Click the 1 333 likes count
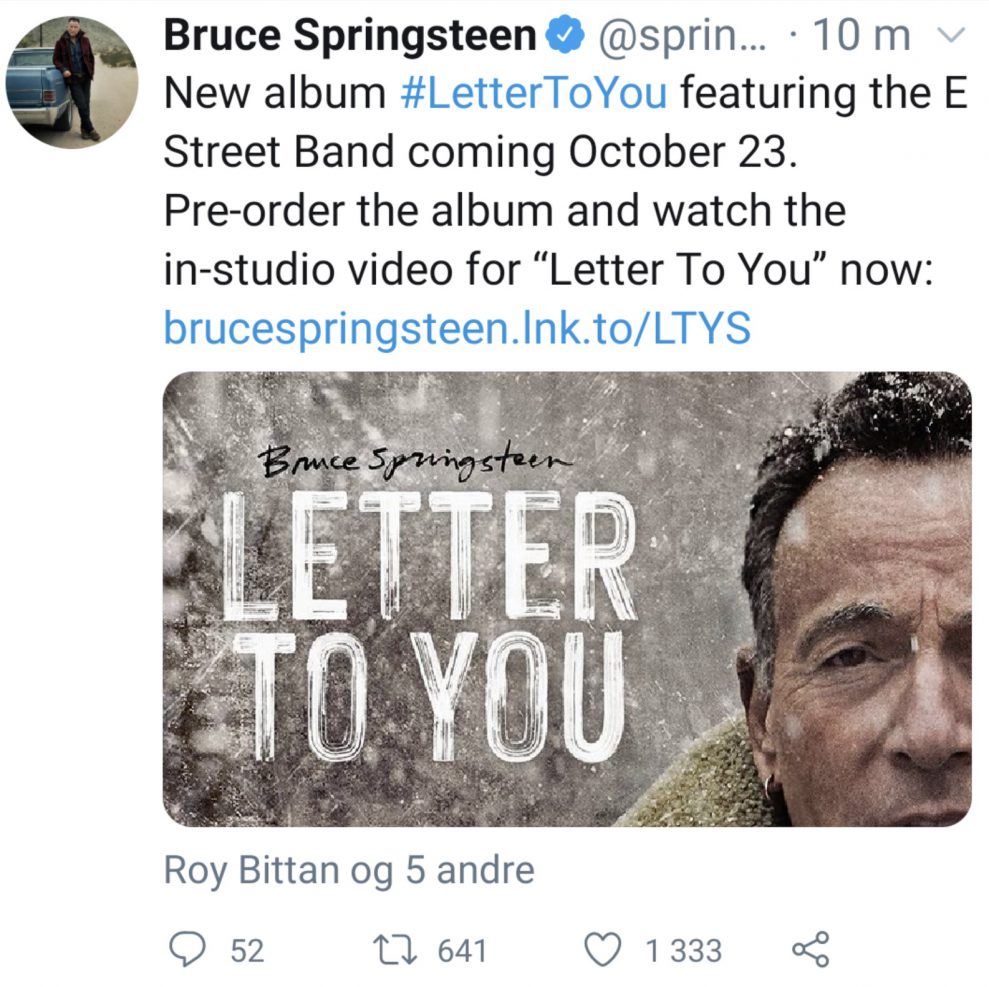Screen dimensions: 989x987 683,950
